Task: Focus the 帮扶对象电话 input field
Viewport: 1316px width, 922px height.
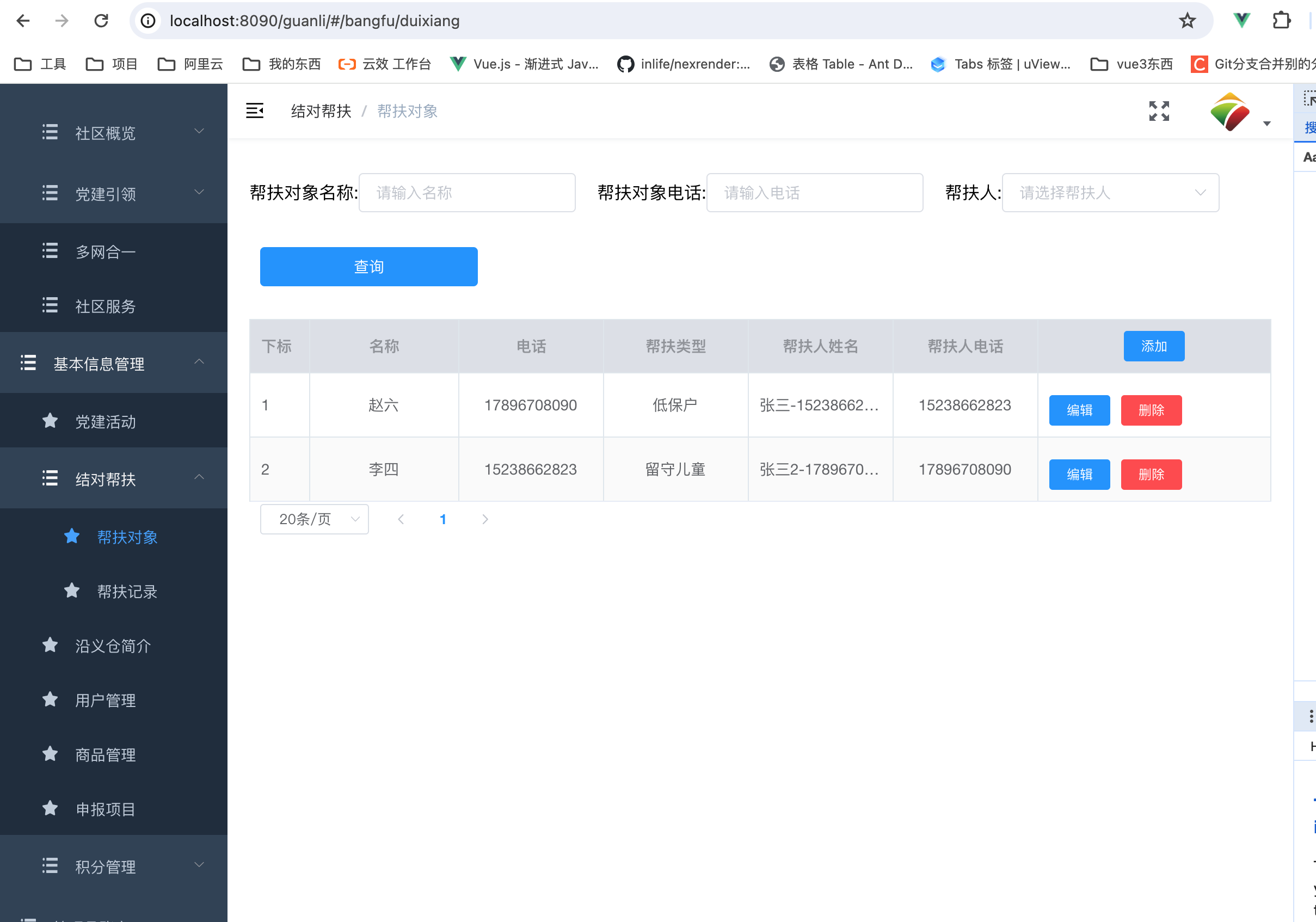Action: (815, 193)
